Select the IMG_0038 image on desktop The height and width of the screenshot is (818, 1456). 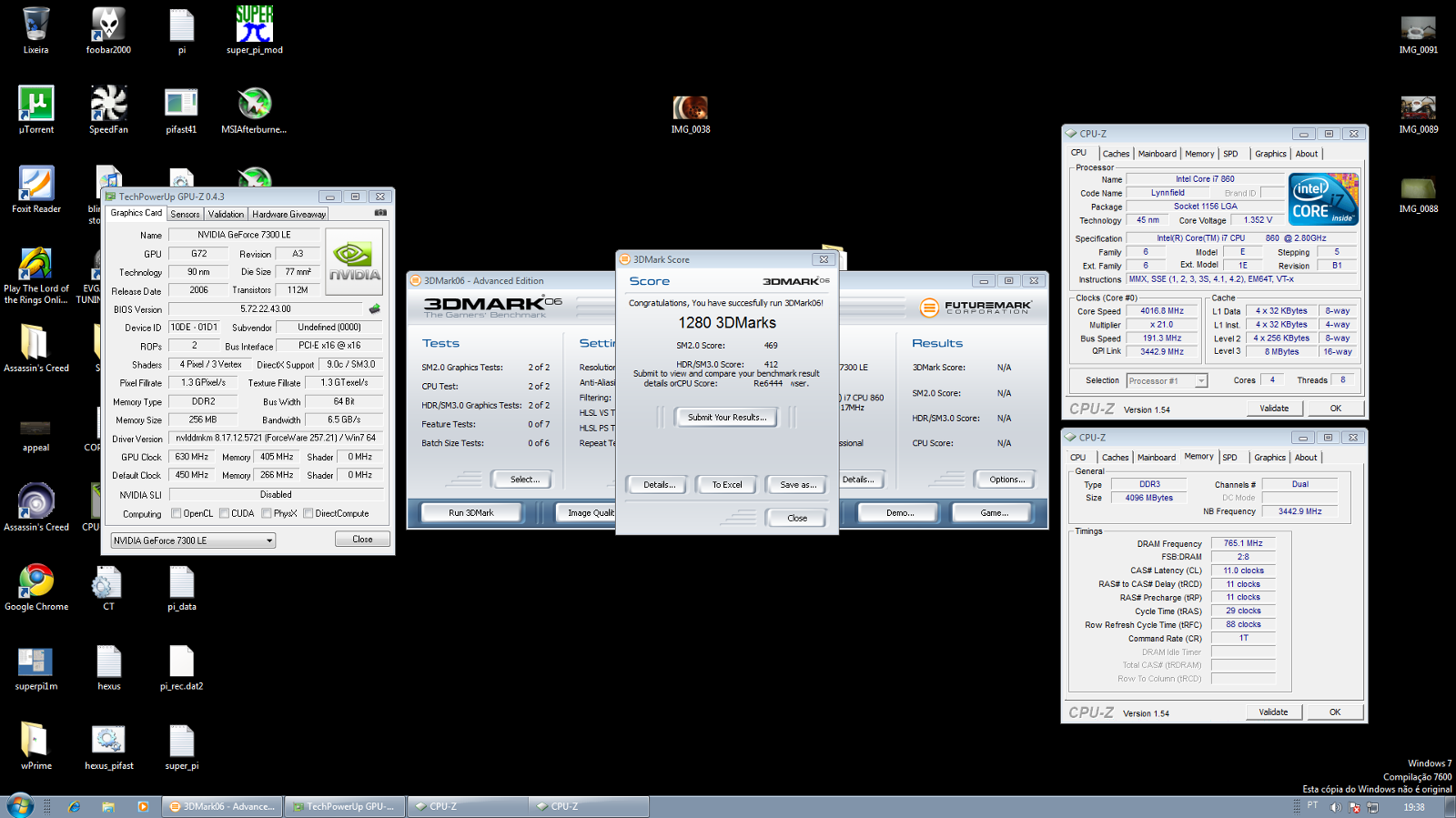click(x=691, y=115)
